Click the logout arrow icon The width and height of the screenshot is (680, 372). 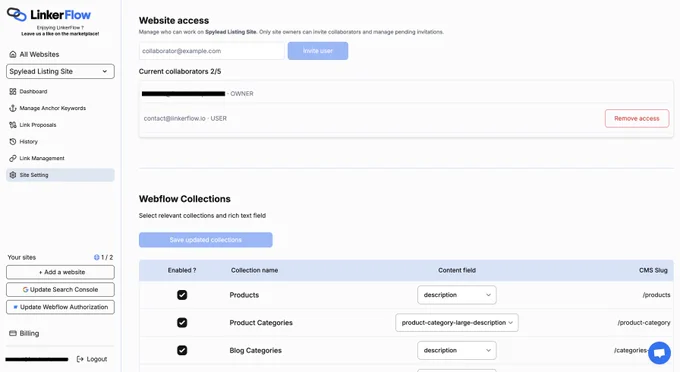(x=80, y=359)
